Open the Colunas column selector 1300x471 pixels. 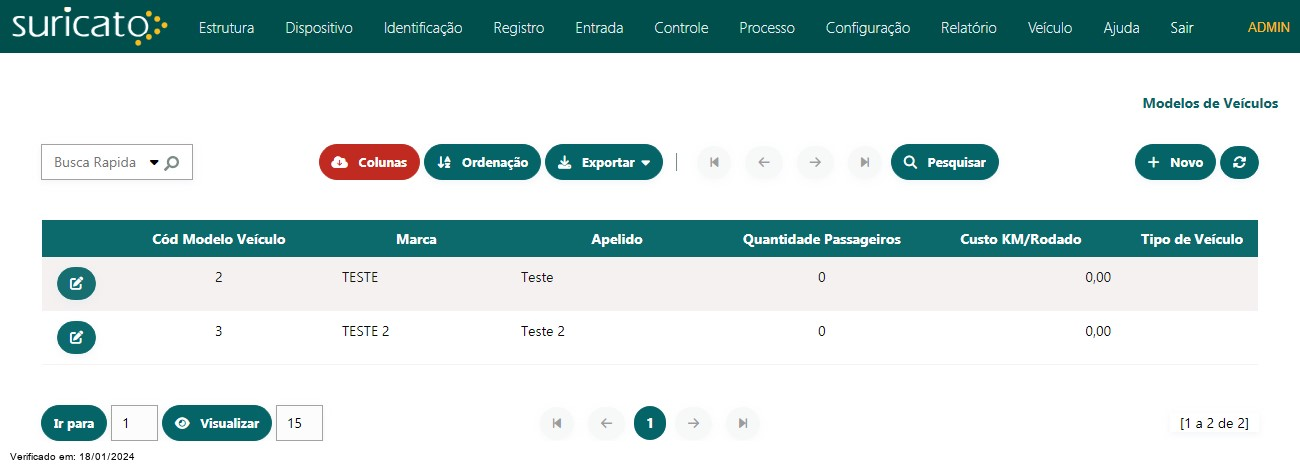(369, 162)
